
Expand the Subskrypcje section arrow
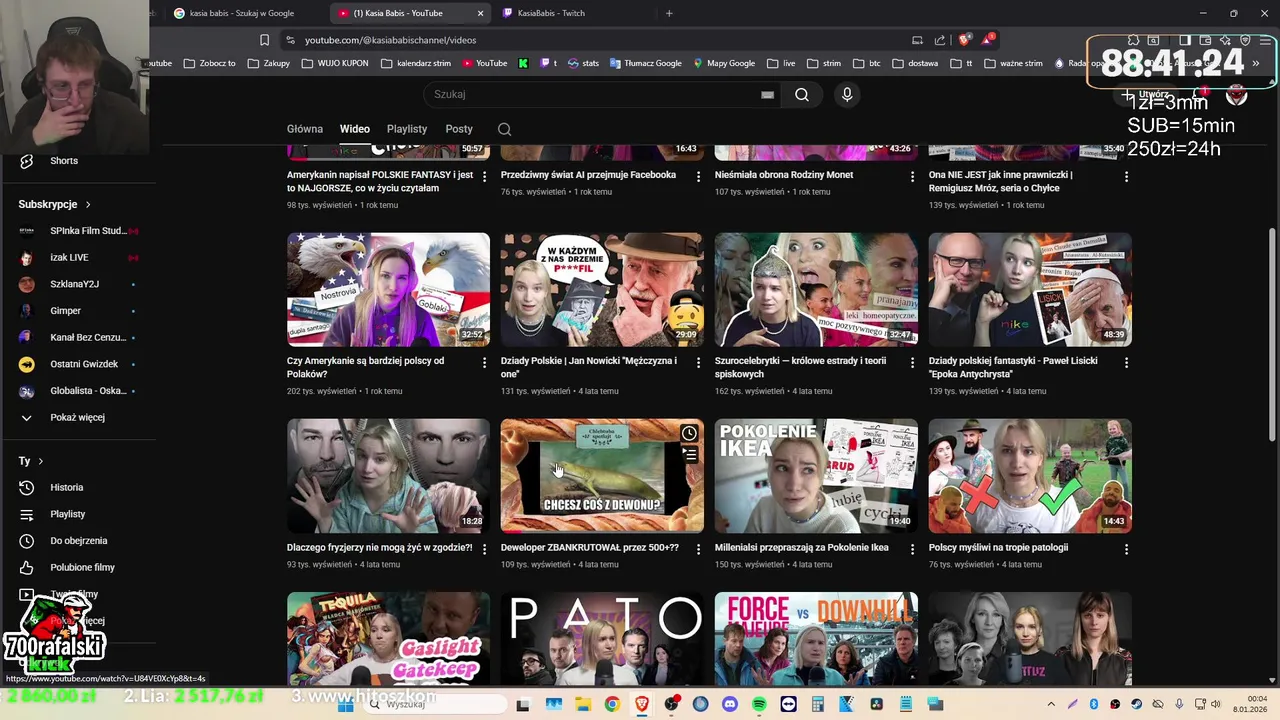[88, 204]
